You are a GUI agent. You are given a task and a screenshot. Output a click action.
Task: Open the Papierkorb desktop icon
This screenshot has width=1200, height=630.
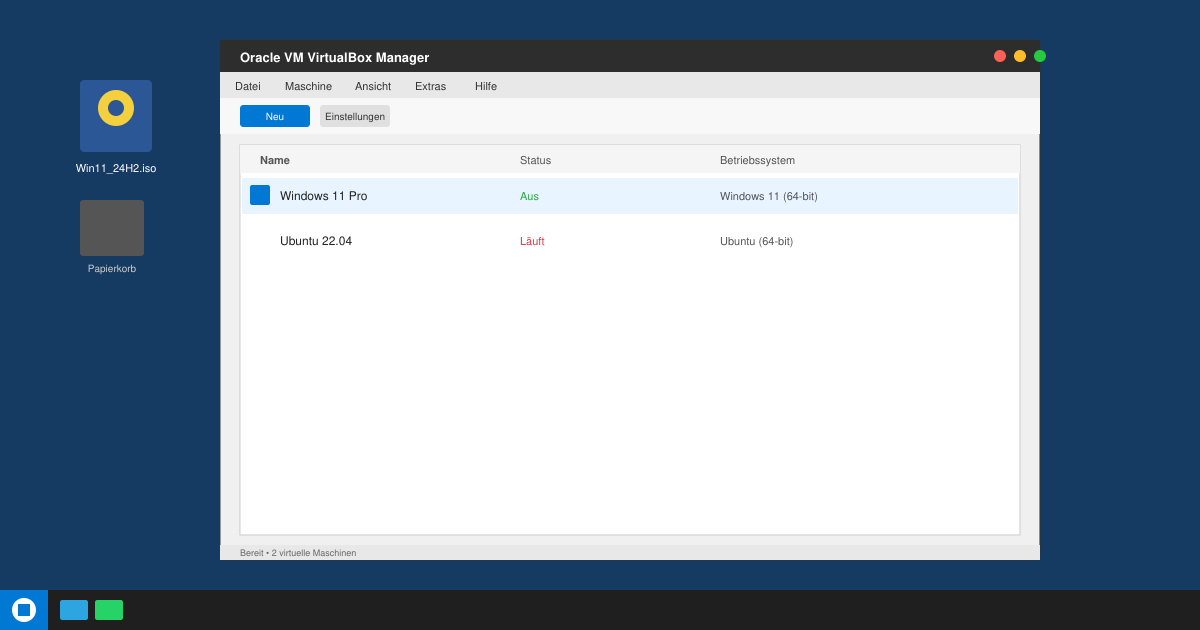112,228
